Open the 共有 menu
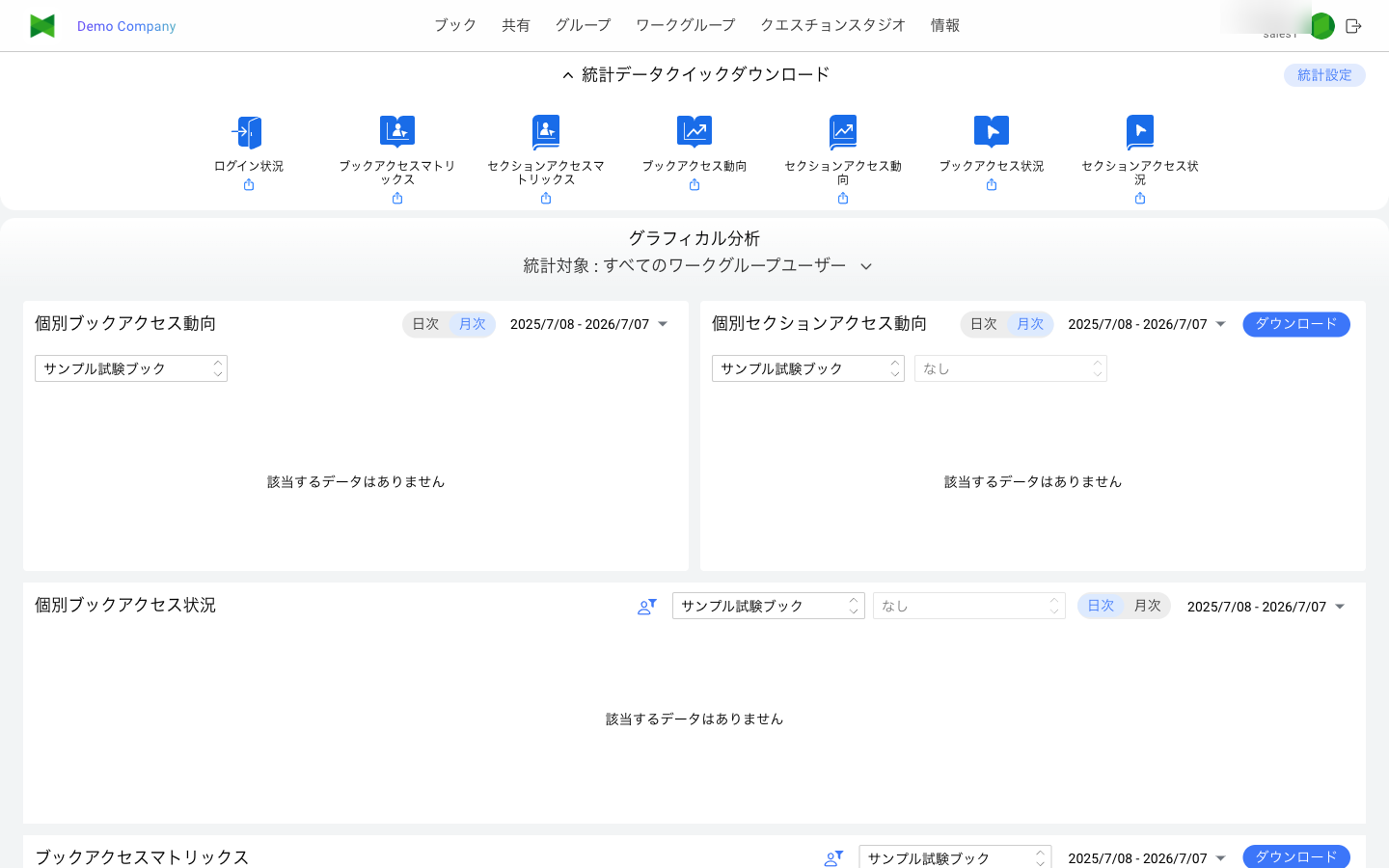 516,26
